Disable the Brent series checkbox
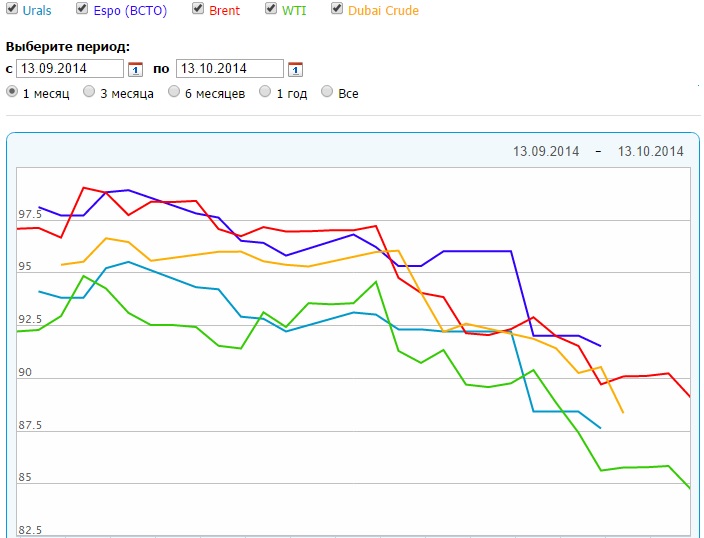Screen dimensions: 704x538 (198, 8)
